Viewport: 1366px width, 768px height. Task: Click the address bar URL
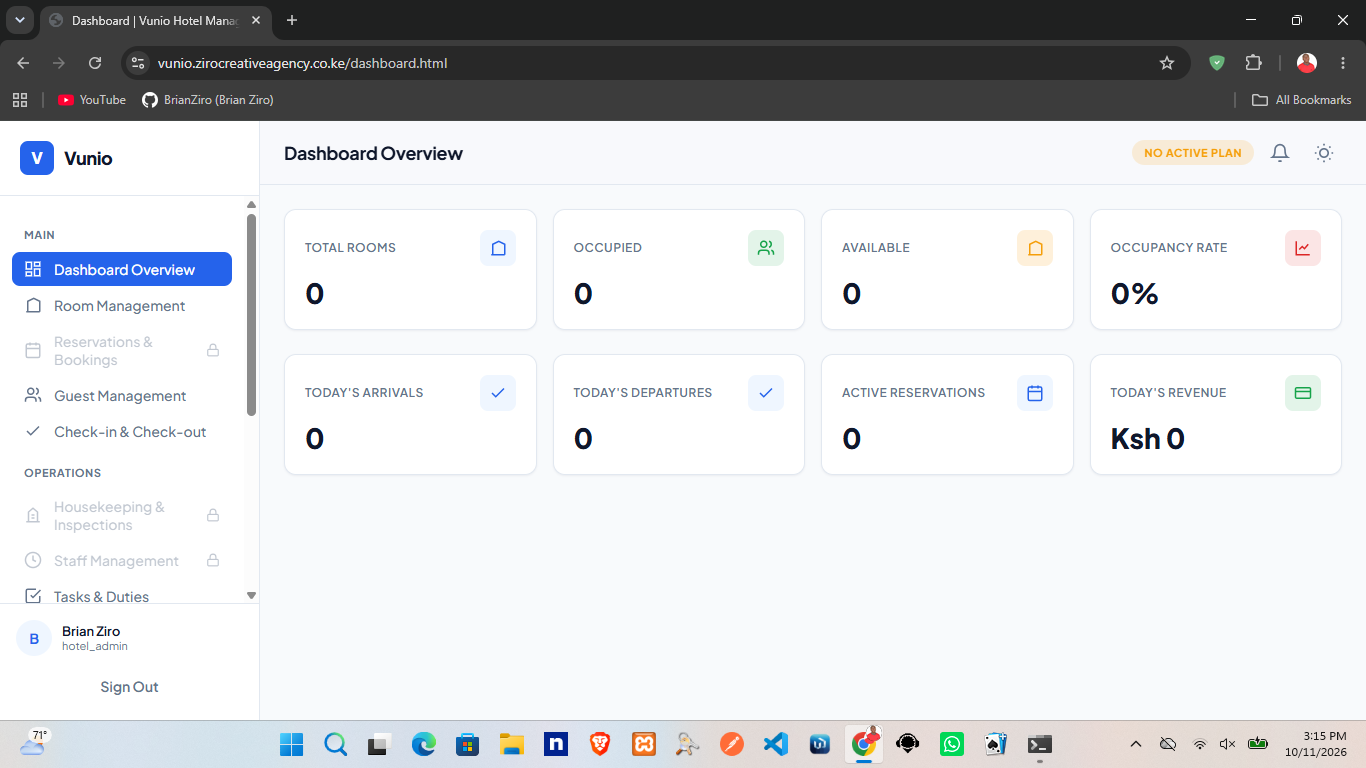point(302,63)
